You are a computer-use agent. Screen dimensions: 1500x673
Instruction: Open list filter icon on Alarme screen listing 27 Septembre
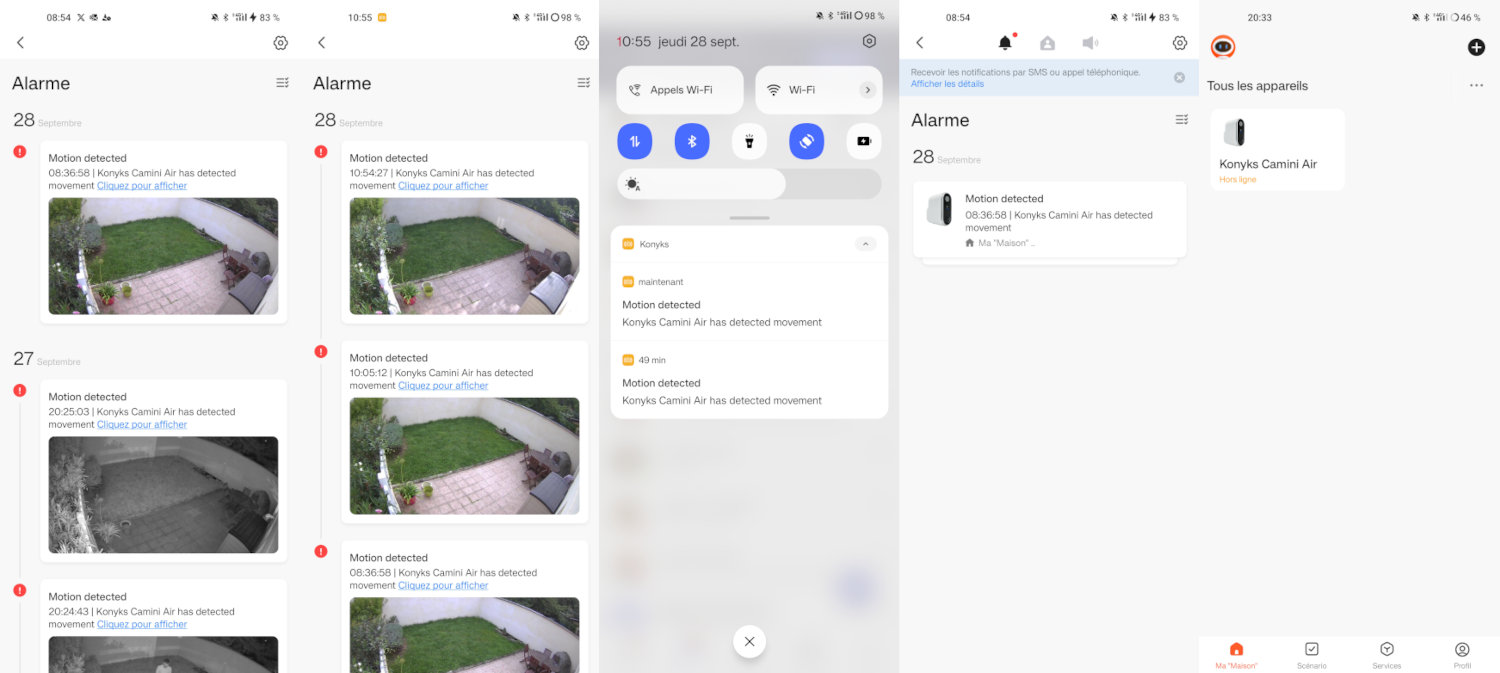coord(282,83)
